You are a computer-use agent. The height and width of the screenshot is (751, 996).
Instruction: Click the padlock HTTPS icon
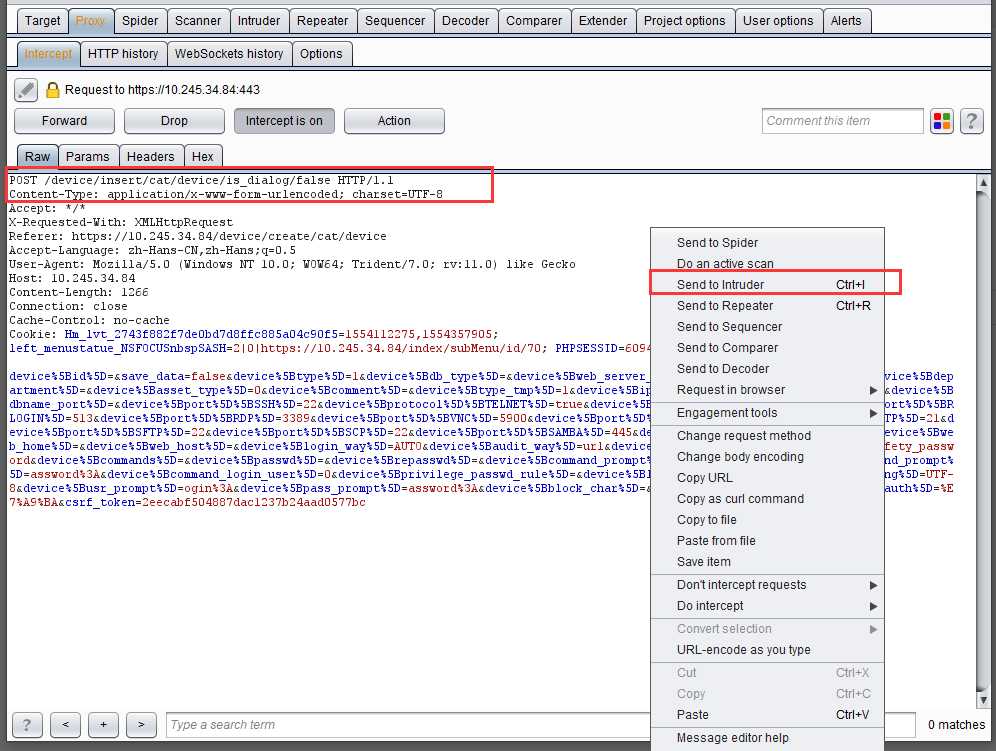(x=53, y=90)
